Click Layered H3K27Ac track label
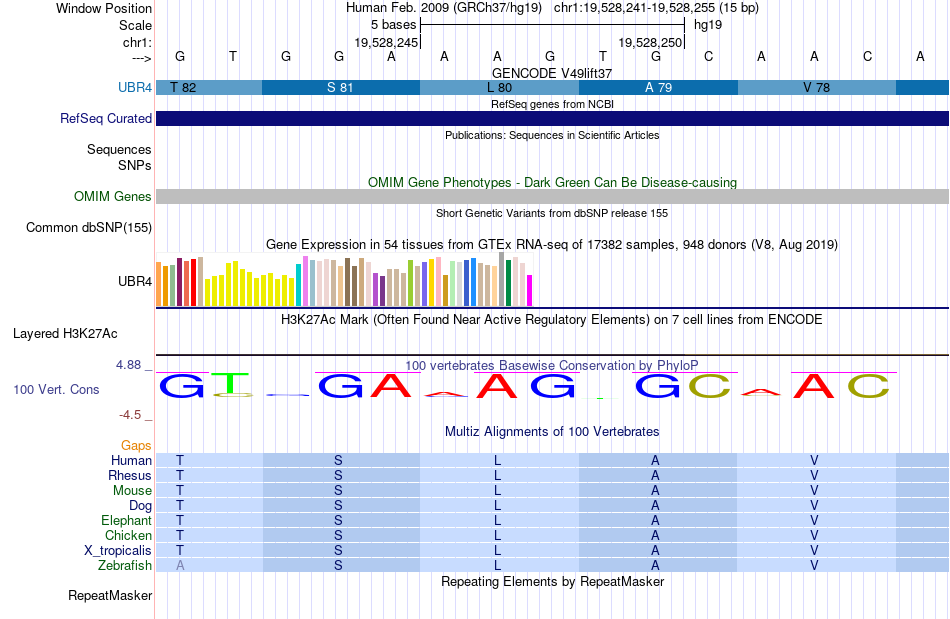The height and width of the screenshot is (619, 950). pos(65,333)
